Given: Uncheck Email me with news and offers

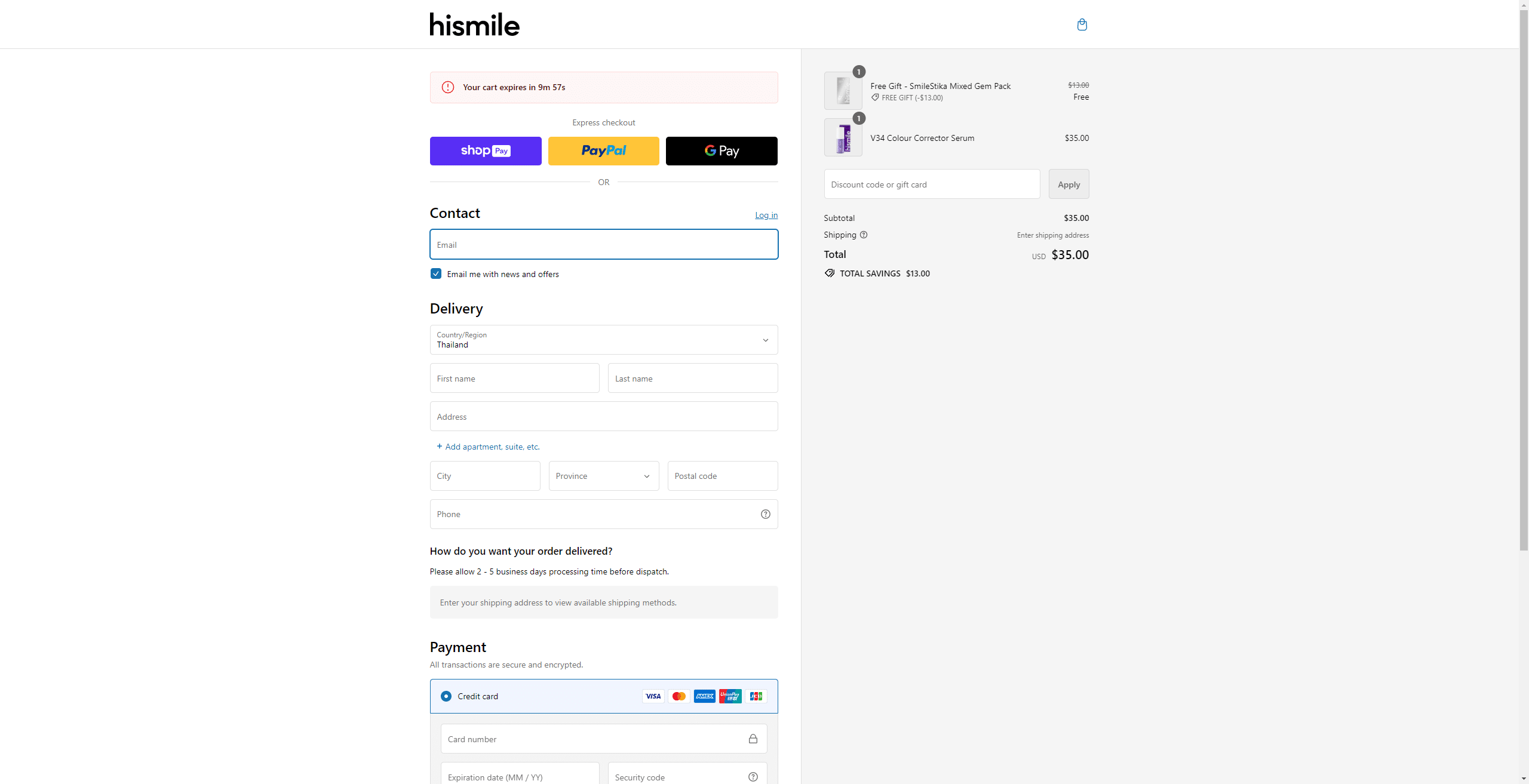Looking at the screenshot, I should coord(436,273).
